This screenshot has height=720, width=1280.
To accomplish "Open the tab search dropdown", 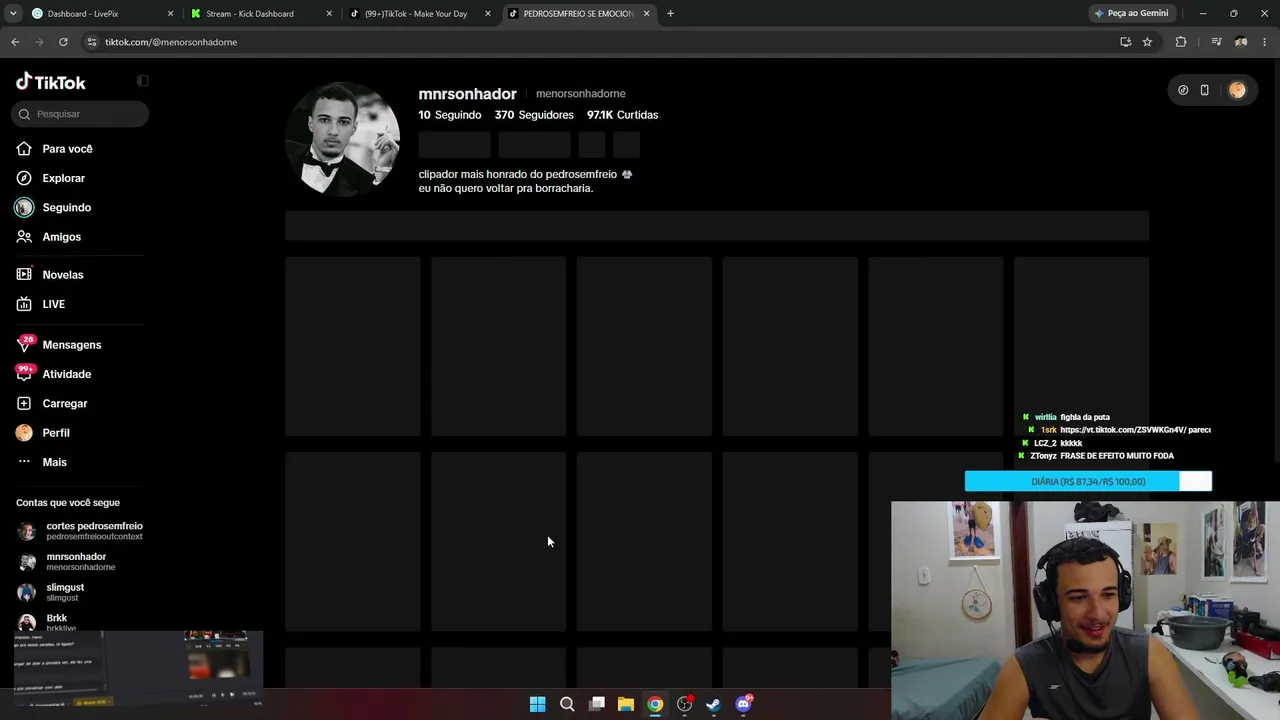I will click(12, 14).
